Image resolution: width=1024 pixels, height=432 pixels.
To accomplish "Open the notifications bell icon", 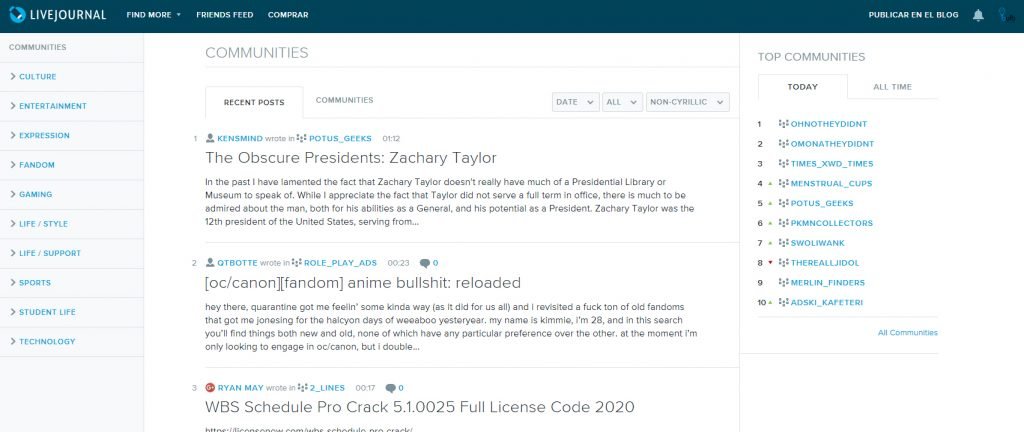I will (x=977, y=15).
